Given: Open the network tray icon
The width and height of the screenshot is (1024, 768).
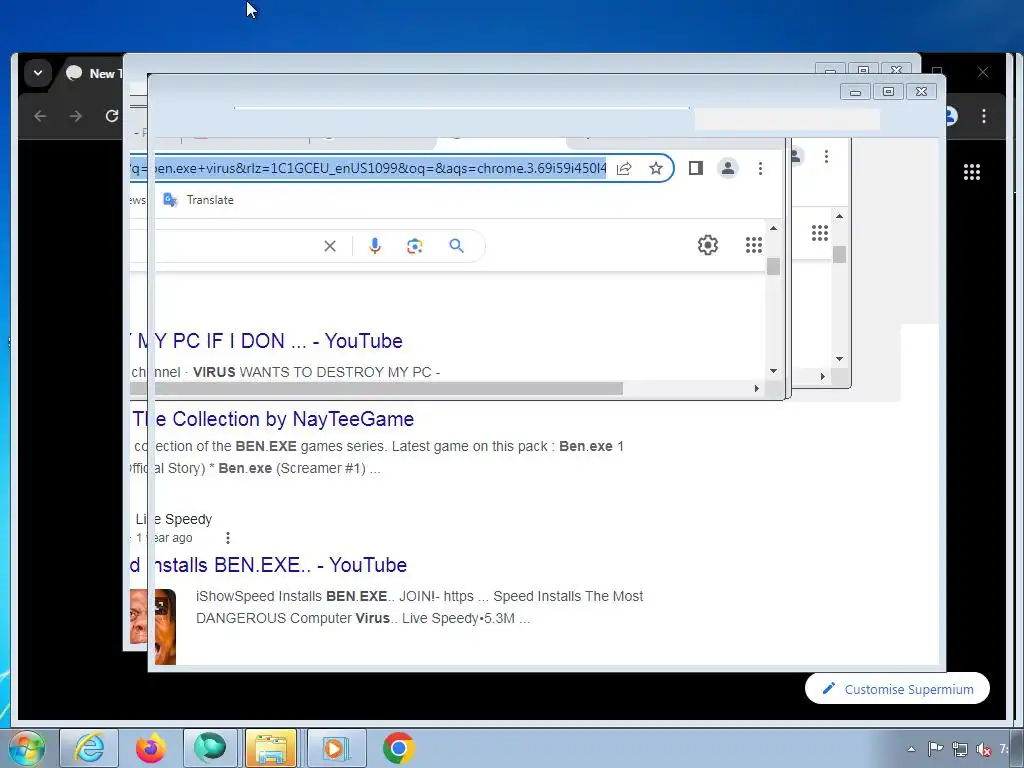Looking at the screenshot, I should (x=959, y=749).
